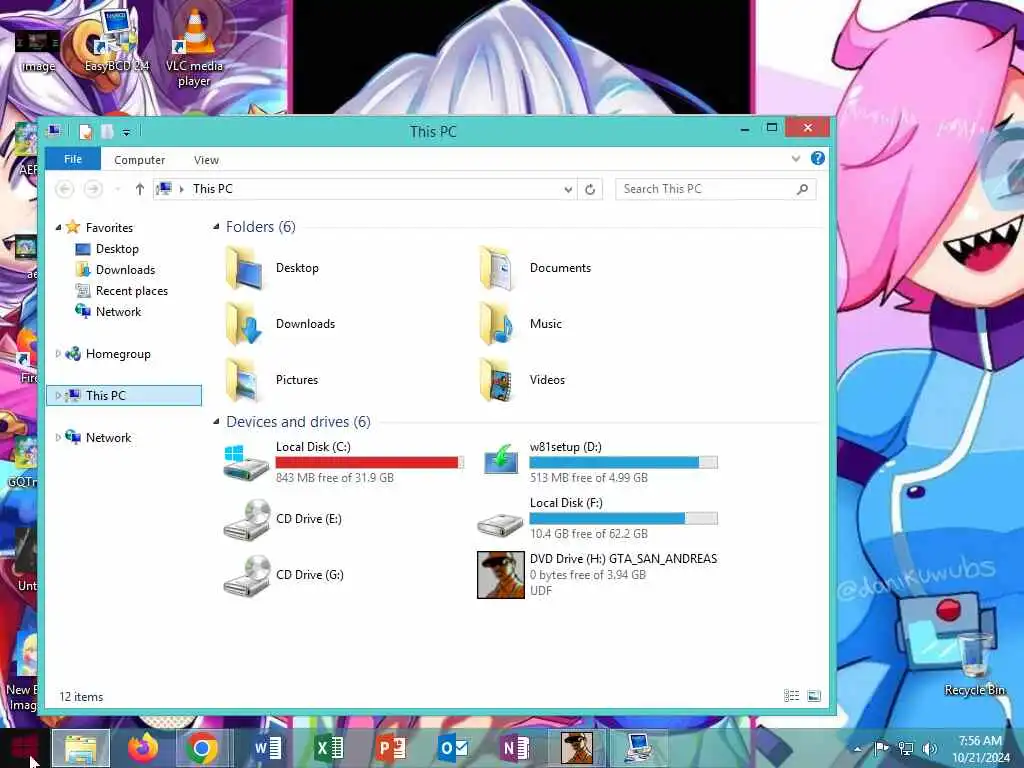Screen dimensions: 1024x768
Task: Click the search magnifier icon
Action: [x=802, y=189]
